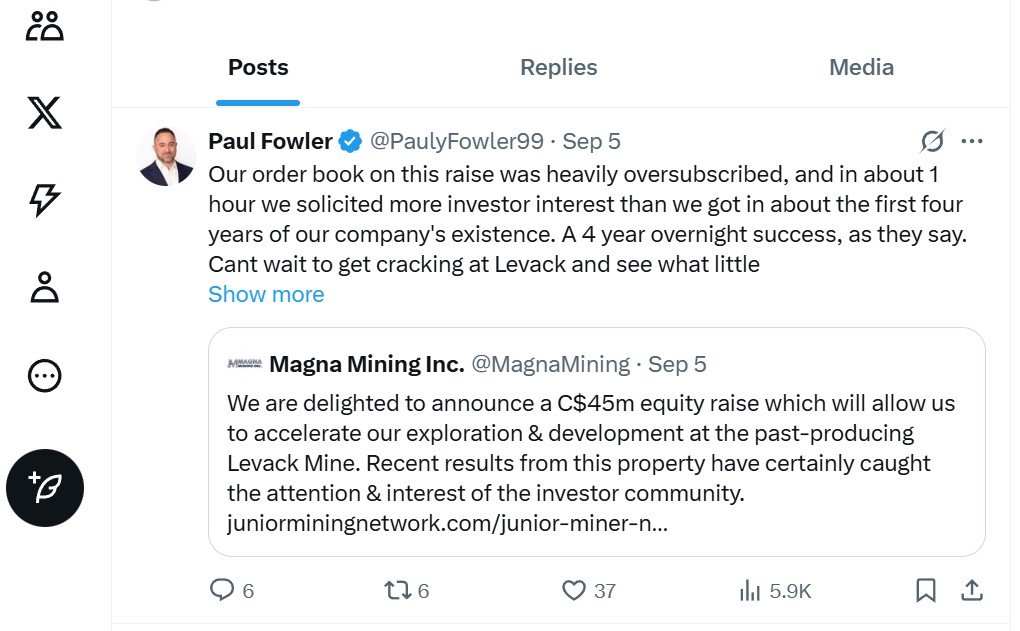Switch to the Replies tab
This screenshot has height=631, width=1020.
[558, 68]
